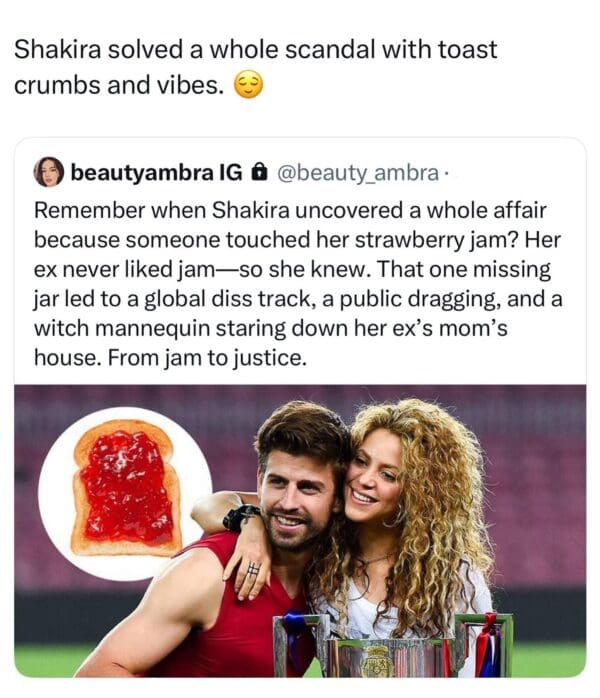600x698 pixels.
Task: Click the red jam toast picture
Action: tap(125, 489)
